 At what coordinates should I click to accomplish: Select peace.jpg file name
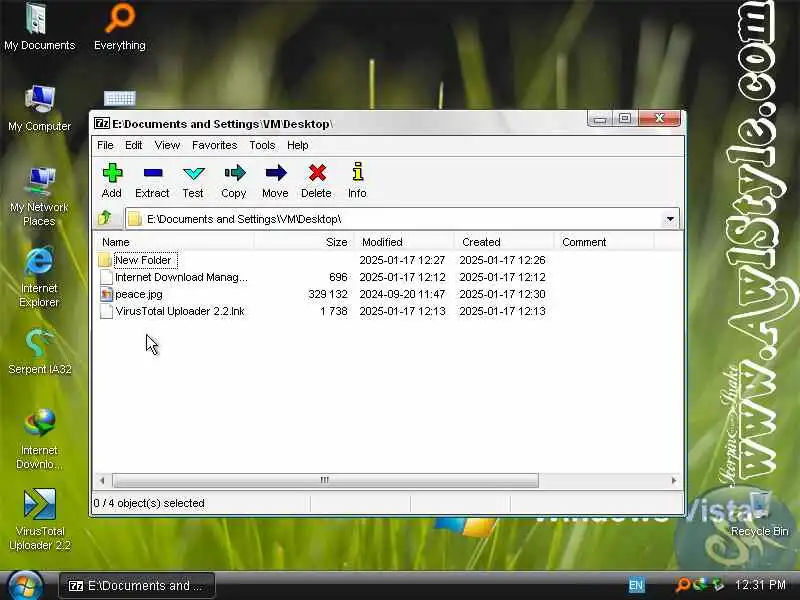pos(139,294)
